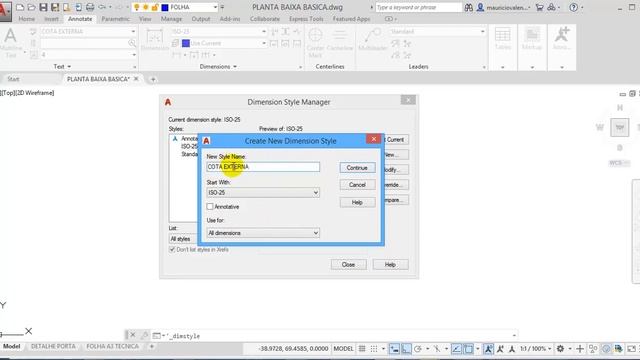Click the Help question mark icon
640x360 pixels.
(x=573, y=7)
